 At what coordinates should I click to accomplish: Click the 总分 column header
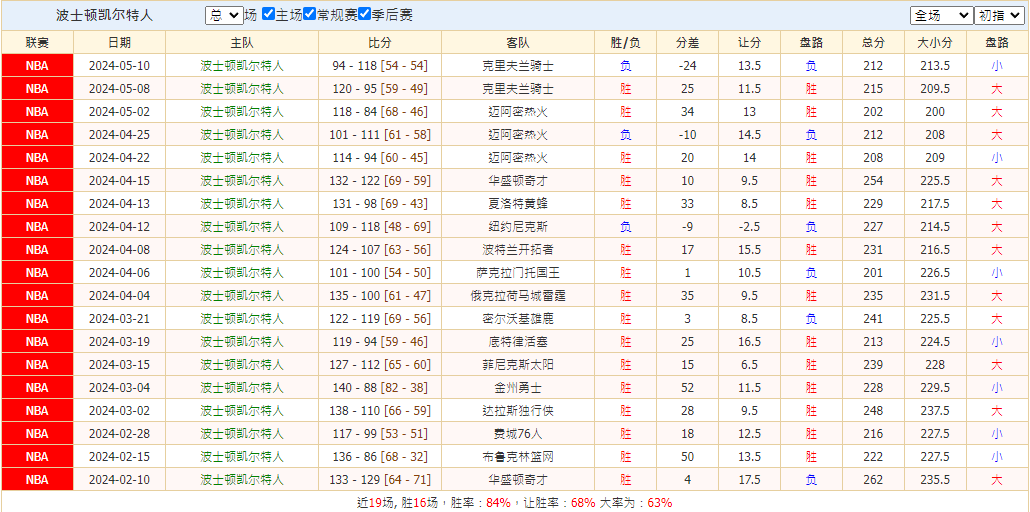pos(873,43)
